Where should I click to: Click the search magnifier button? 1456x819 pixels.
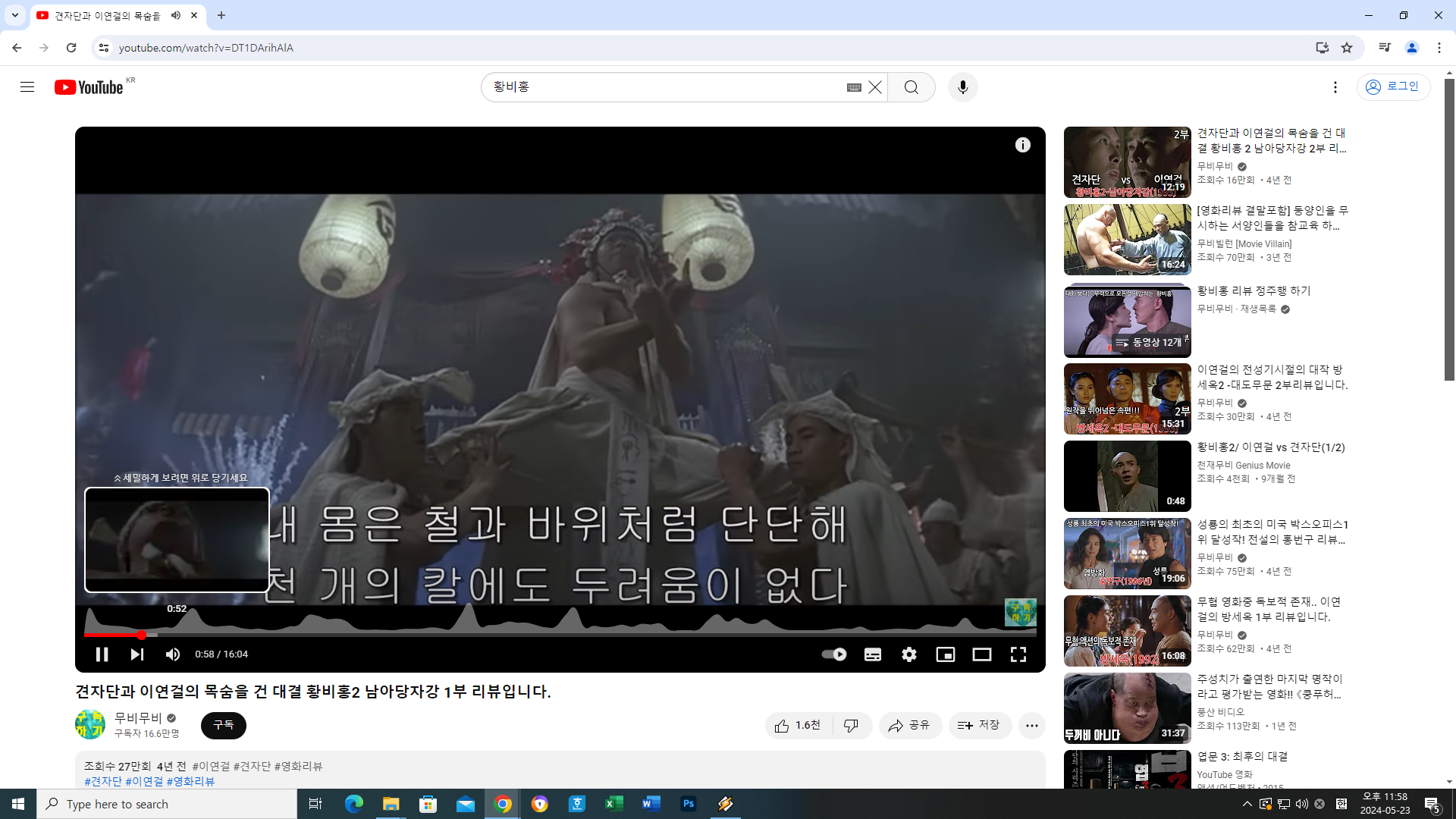click(912, 87)
